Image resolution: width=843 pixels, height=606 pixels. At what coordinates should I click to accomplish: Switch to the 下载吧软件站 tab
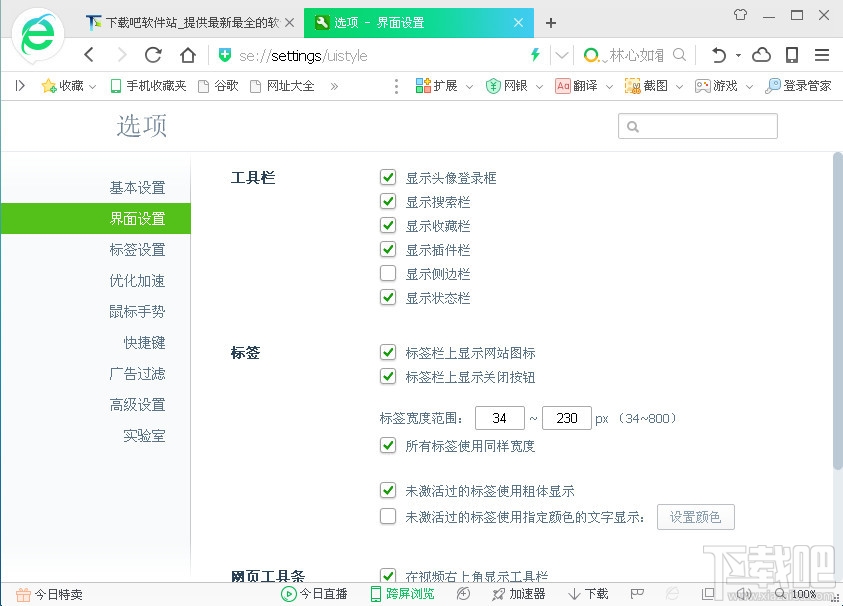click(189, 23)
